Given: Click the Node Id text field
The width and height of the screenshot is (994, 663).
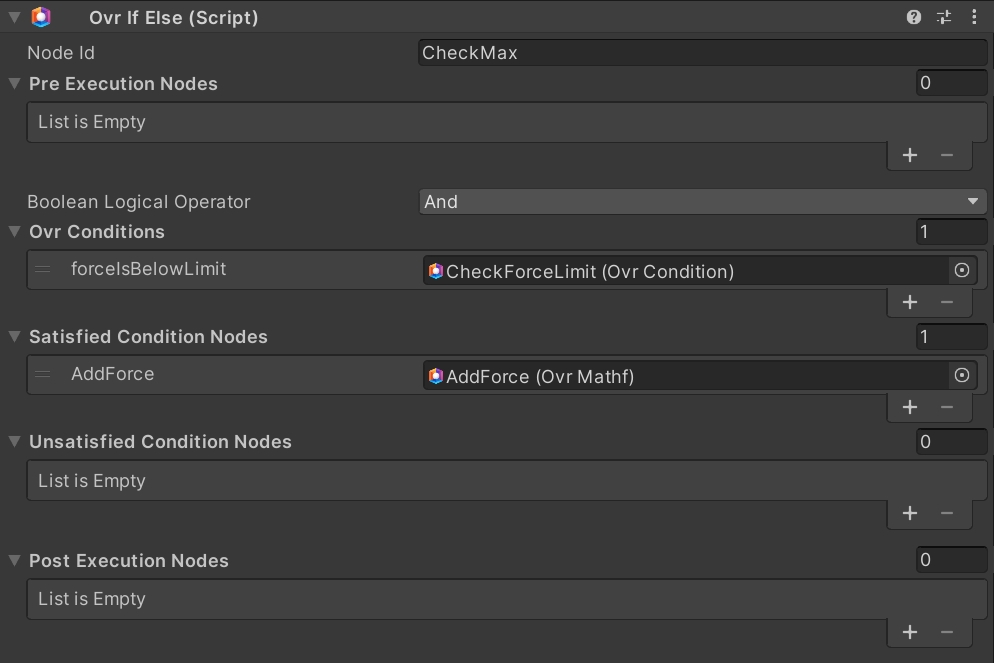Looking at the screenshot, I should click(702, 53).
